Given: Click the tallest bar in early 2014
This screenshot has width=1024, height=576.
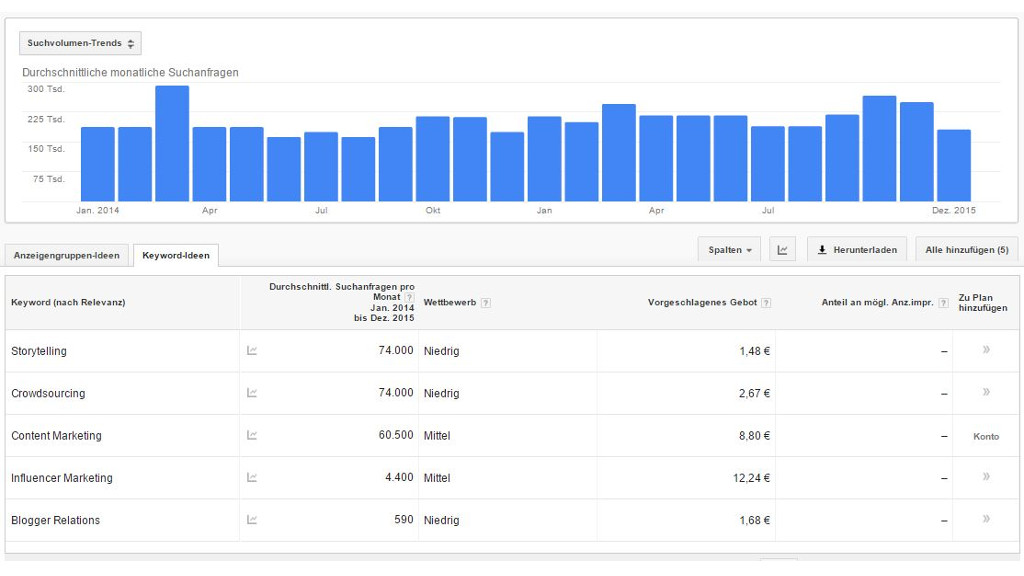Looking at the screenshot, I should click(172, 143).
